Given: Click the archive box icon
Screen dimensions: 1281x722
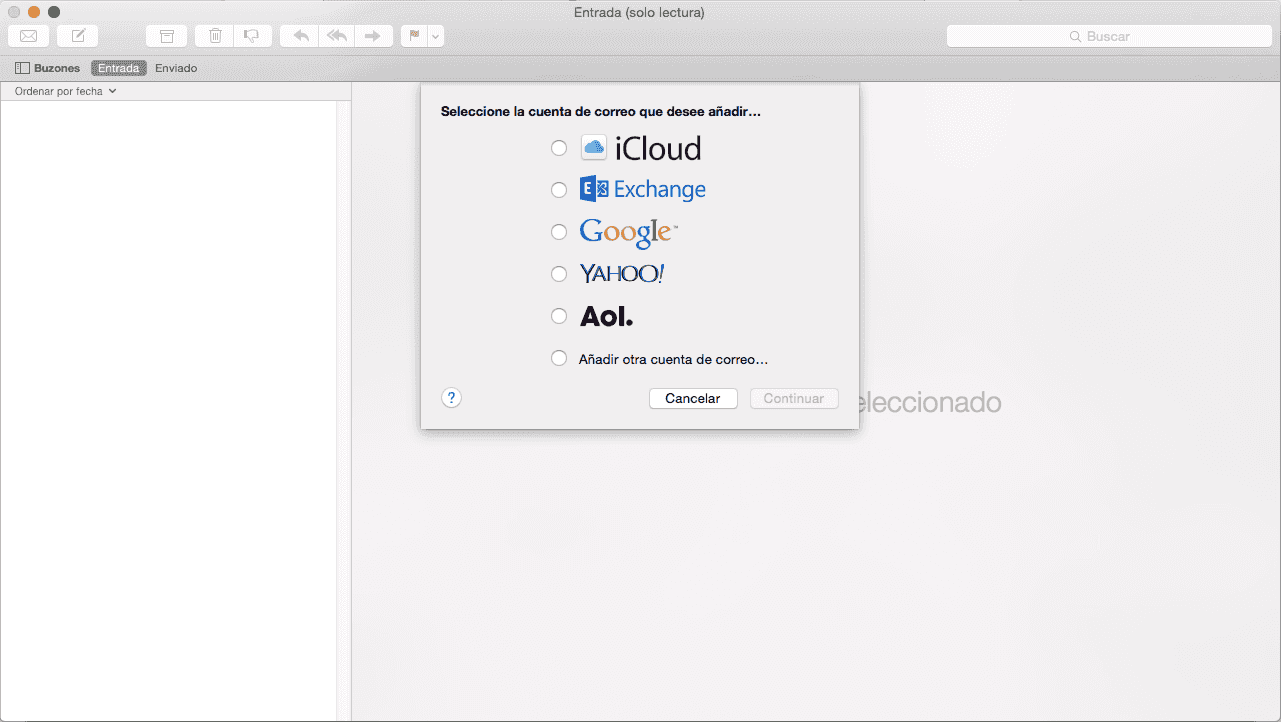Looking at the screenshot, I should pos(167,36).
